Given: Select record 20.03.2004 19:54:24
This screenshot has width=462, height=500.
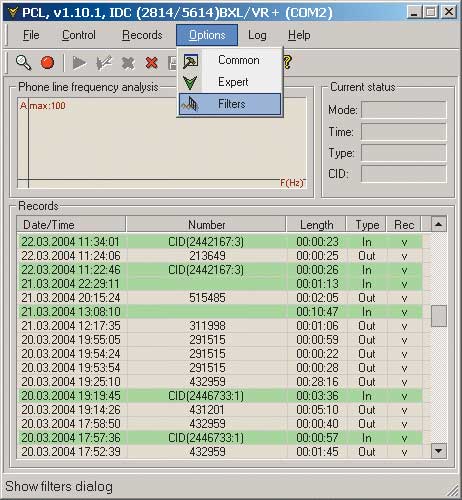Looking at the screenshot, I should click(x=220, y=354).
